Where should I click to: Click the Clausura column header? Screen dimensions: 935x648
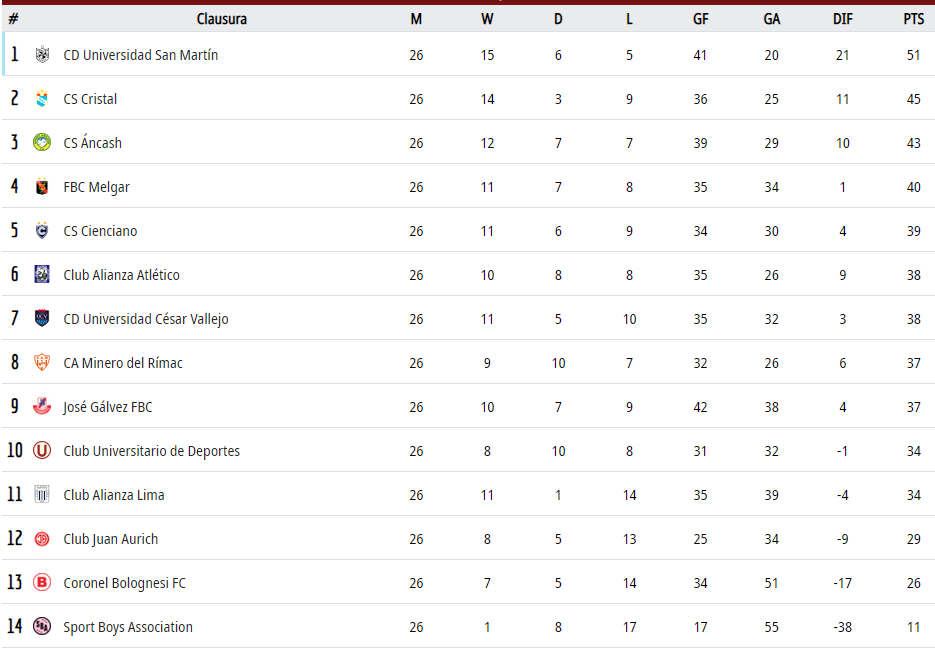[x=222, y=19]
